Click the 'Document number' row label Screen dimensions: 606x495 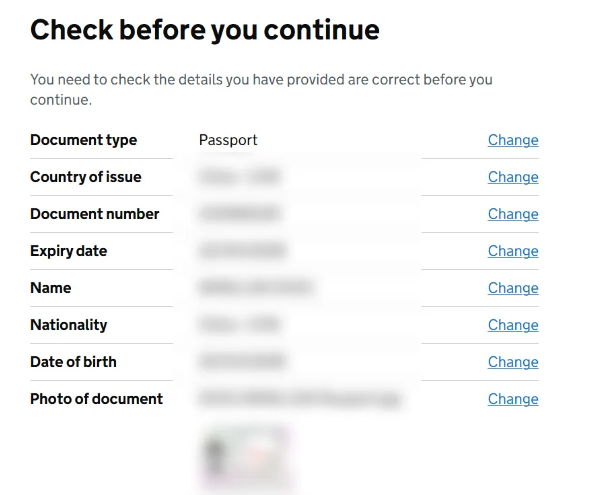95,214
